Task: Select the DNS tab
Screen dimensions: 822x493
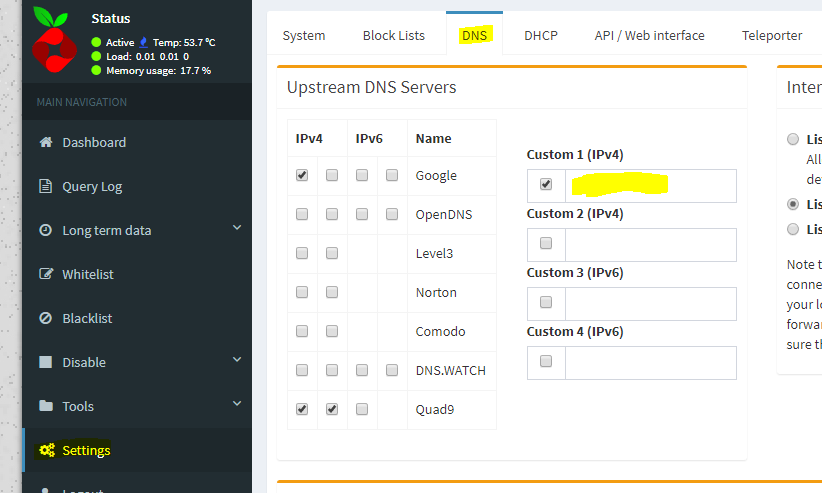Action: click(x=474, y=35)
